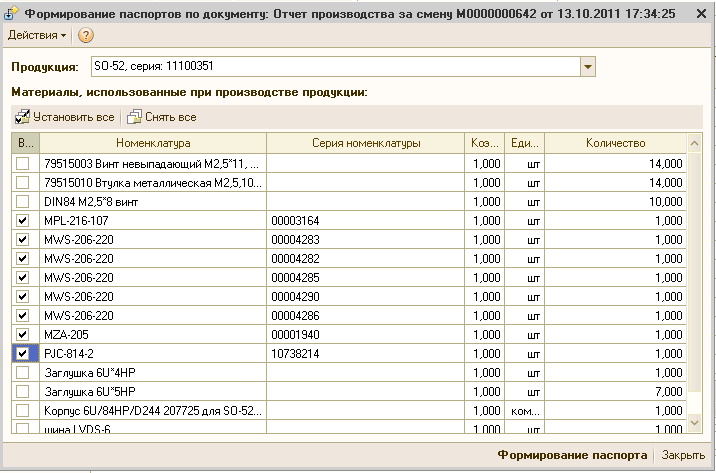Open the Действия menu
This screenshot has height=473, width=716.
pos(37,35)
